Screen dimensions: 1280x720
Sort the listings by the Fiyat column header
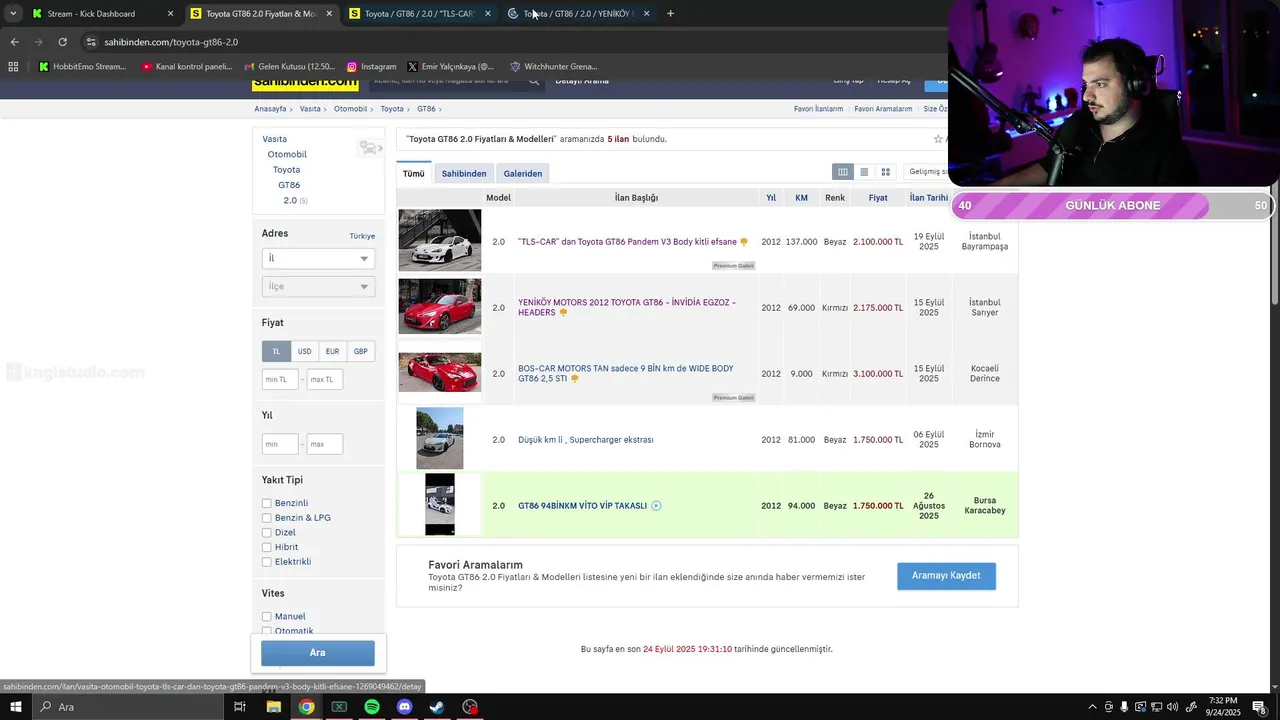878,198
